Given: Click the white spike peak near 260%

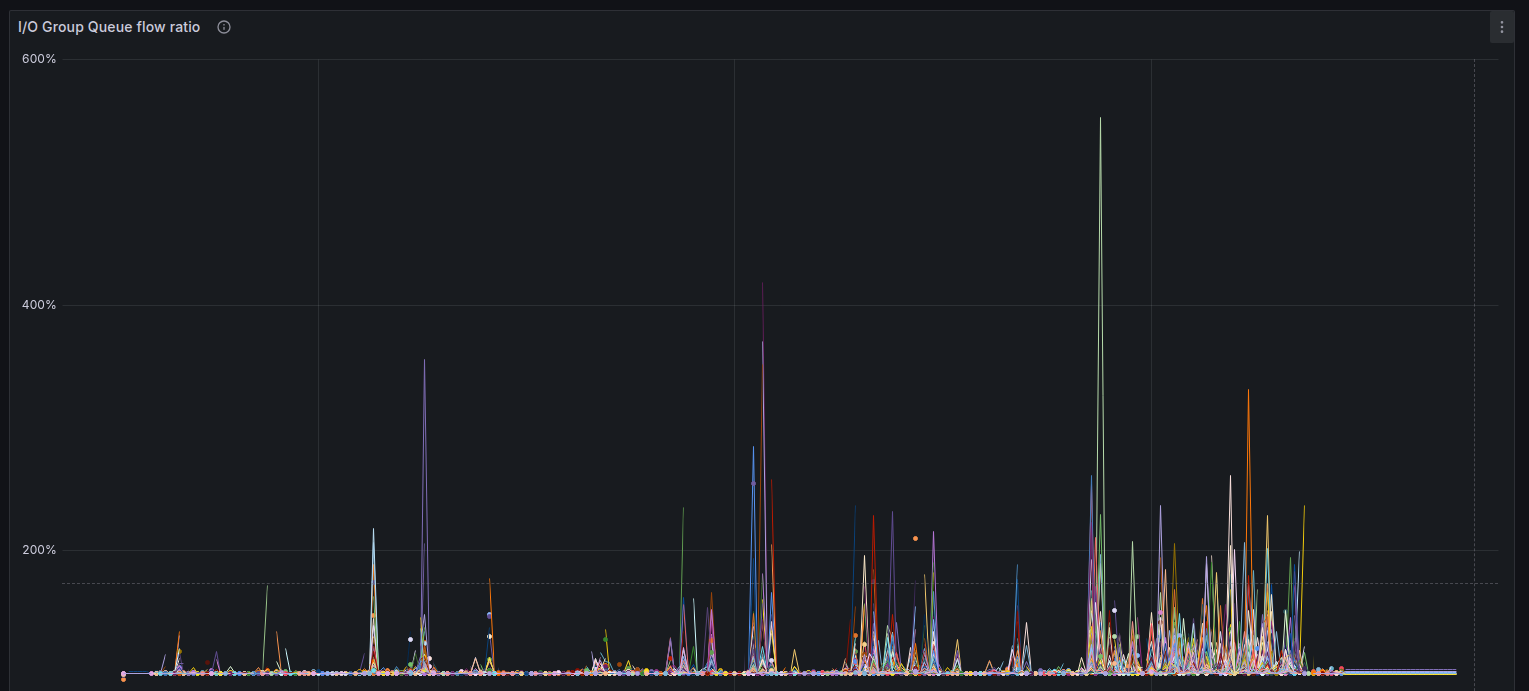Looking at the screenshot, I should tap(1230, 477).
